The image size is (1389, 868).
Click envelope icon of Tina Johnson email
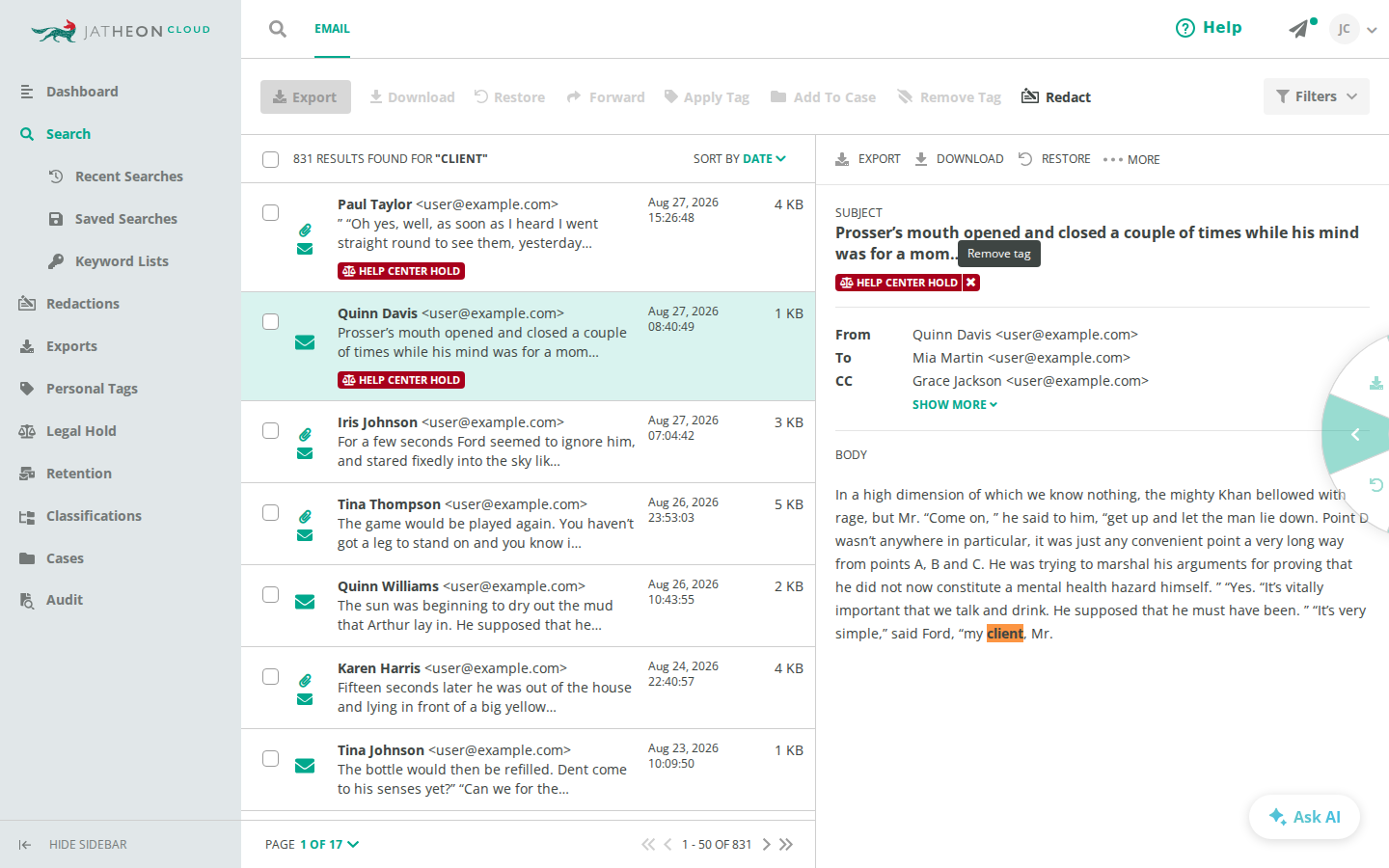(x=305, y=766)
